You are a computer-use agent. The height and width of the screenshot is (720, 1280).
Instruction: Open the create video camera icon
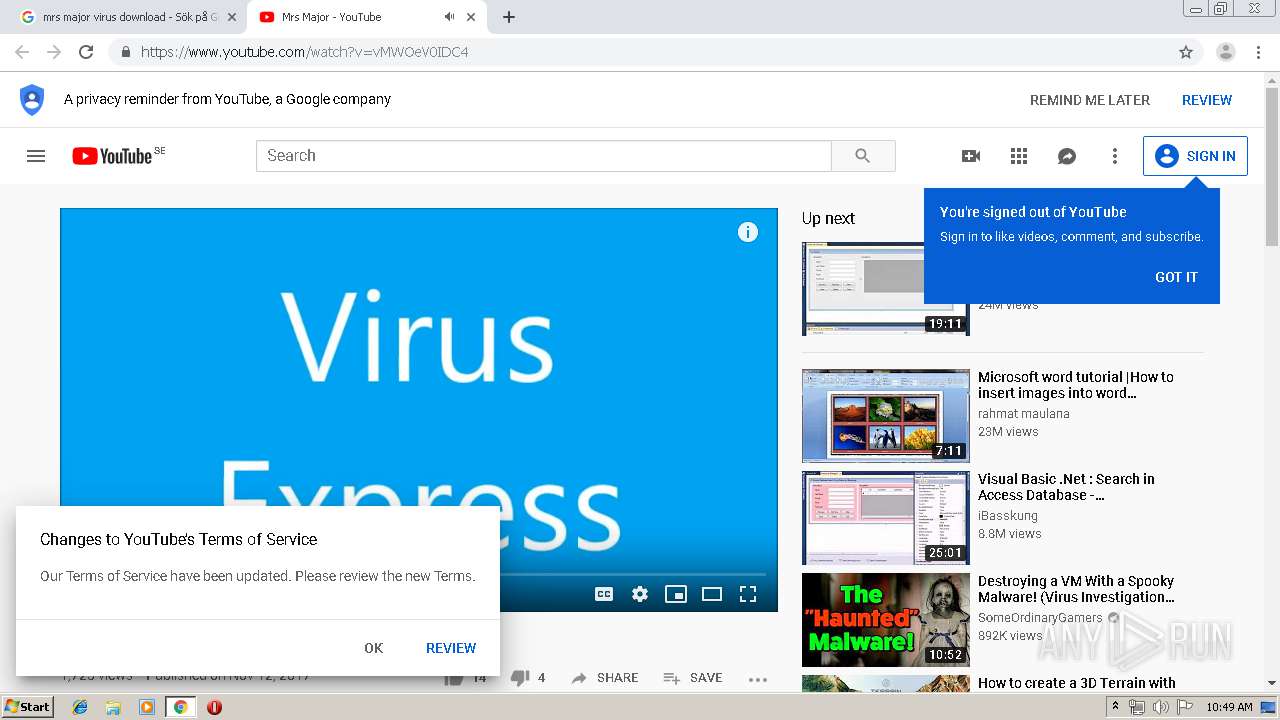[970, 156]
